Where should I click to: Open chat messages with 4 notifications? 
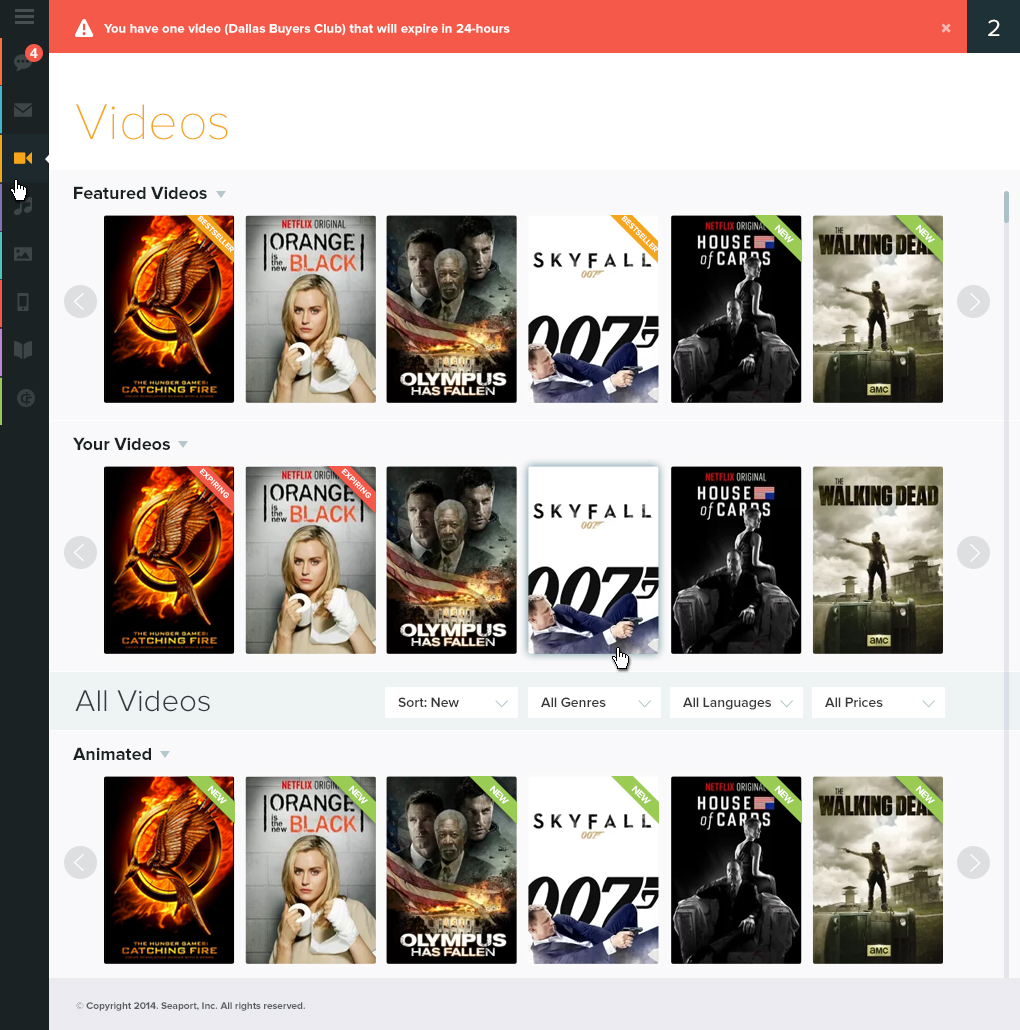click(24, 63)
